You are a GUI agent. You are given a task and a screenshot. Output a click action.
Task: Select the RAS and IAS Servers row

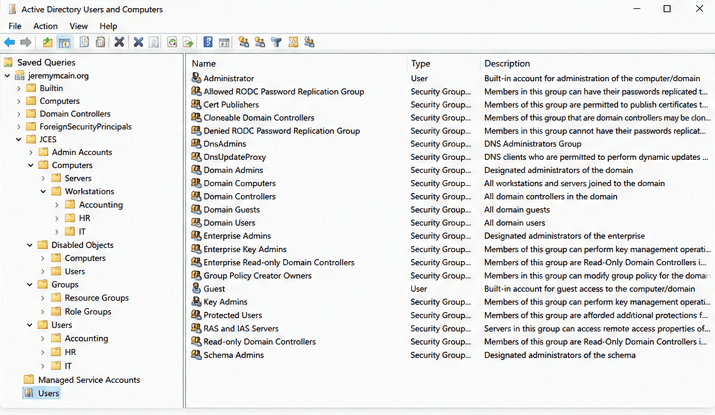coord(449,328)
